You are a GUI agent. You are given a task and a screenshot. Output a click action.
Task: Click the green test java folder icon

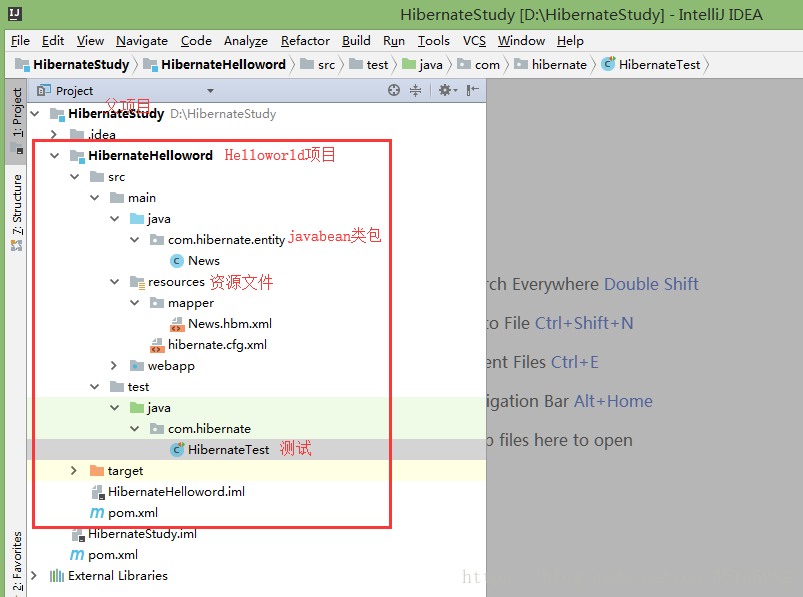(137, 408)
